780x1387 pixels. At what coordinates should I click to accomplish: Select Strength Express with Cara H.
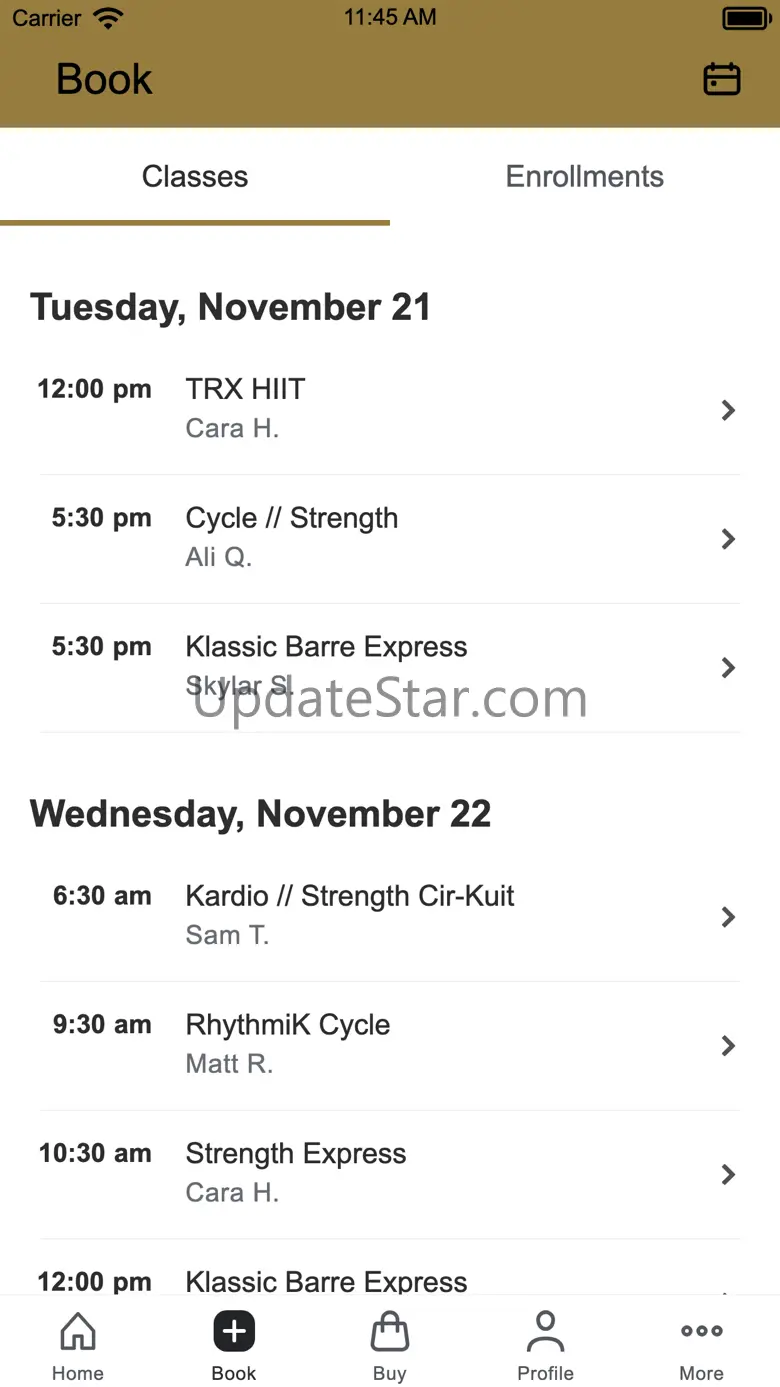390,1175
